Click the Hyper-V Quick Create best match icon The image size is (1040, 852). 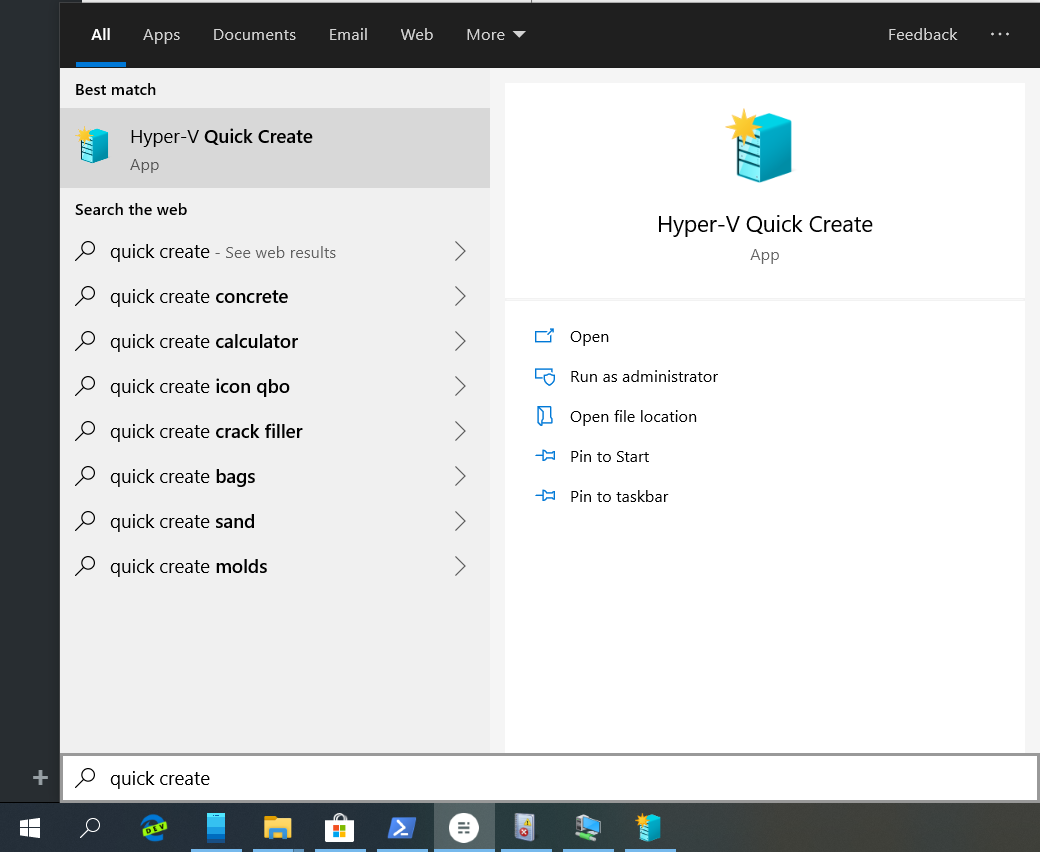point(93,145)
